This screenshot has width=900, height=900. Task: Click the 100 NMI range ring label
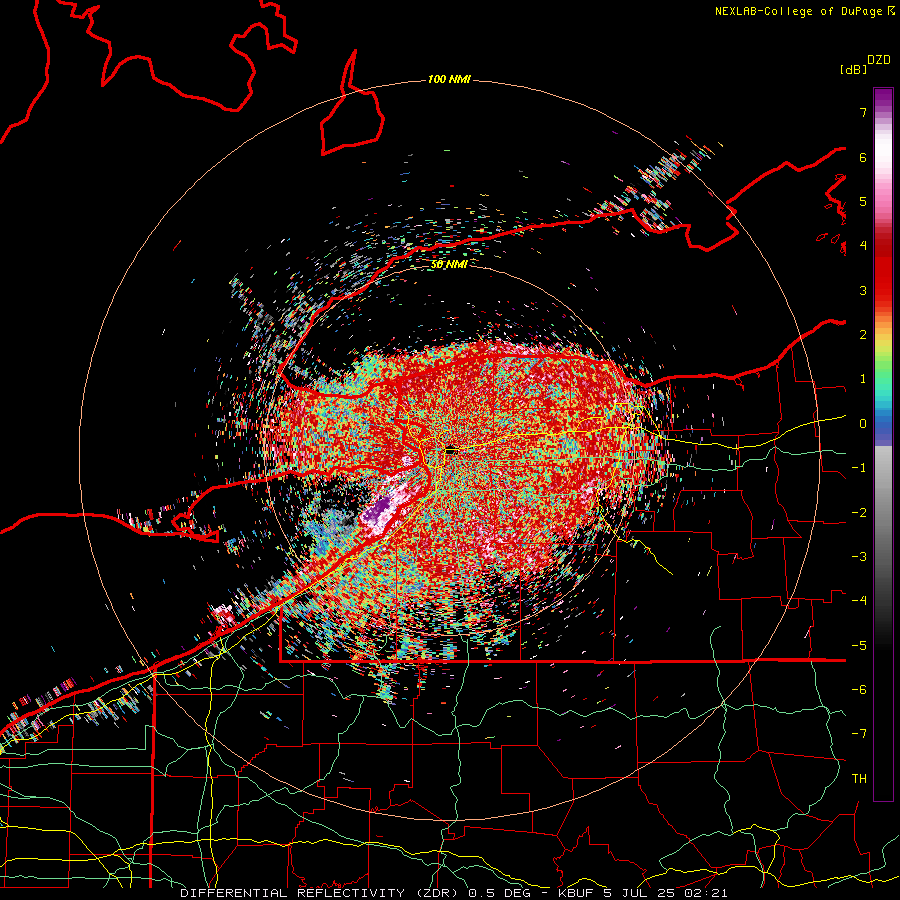pyautogui.click(x=449, y=79)
